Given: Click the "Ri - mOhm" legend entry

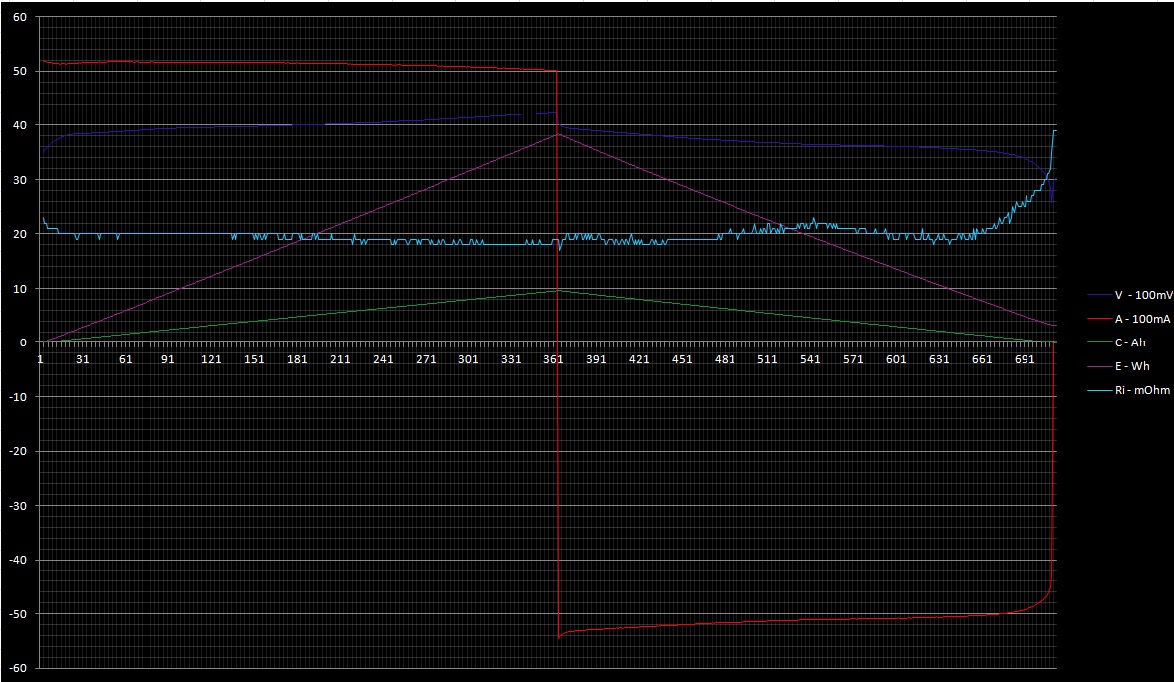Looking at the screenshot, I should point(1144,390).
